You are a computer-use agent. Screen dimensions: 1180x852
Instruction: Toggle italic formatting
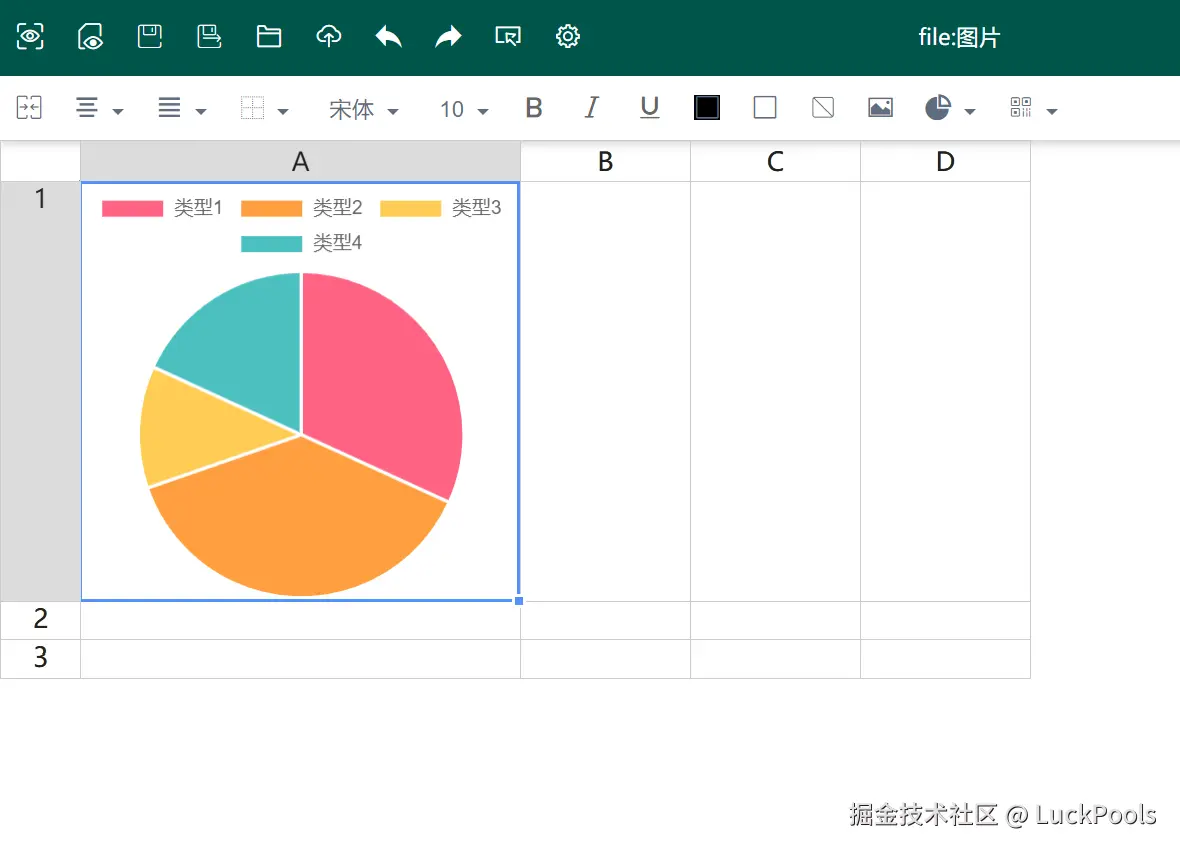pyautogui.click(x=592, y=108)
